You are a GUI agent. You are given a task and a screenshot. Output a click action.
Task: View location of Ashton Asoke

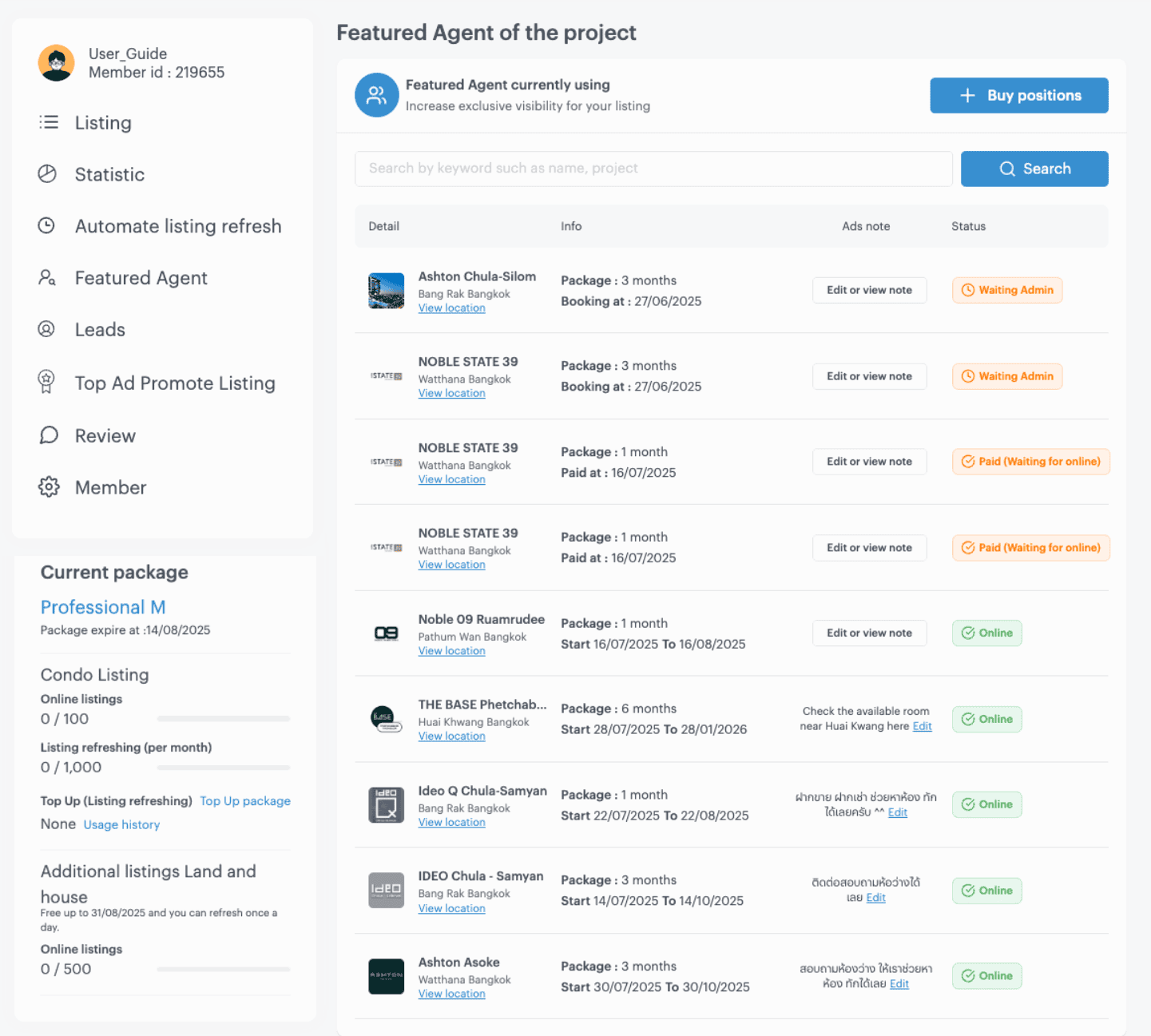point(451,994)
